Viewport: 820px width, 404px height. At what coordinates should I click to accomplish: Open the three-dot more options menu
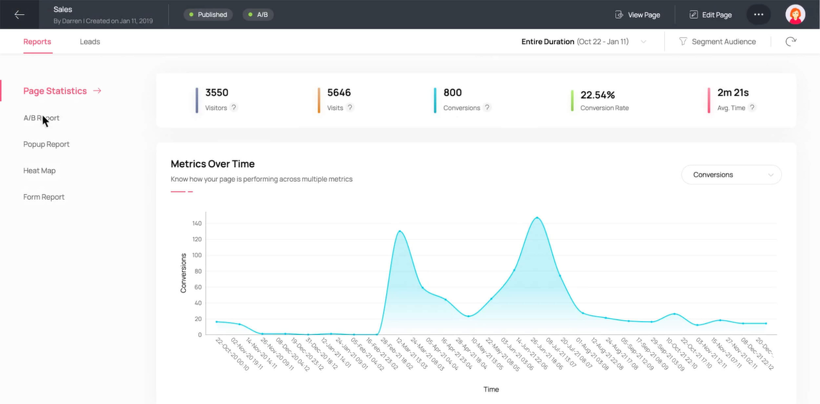point(759,15)
